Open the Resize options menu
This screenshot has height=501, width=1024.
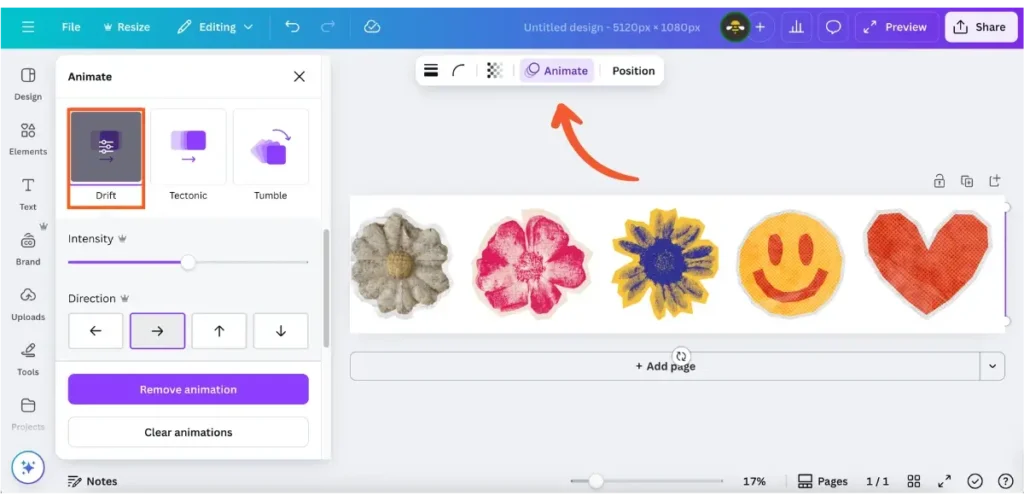pyautogui.click(x=124, y=27)
